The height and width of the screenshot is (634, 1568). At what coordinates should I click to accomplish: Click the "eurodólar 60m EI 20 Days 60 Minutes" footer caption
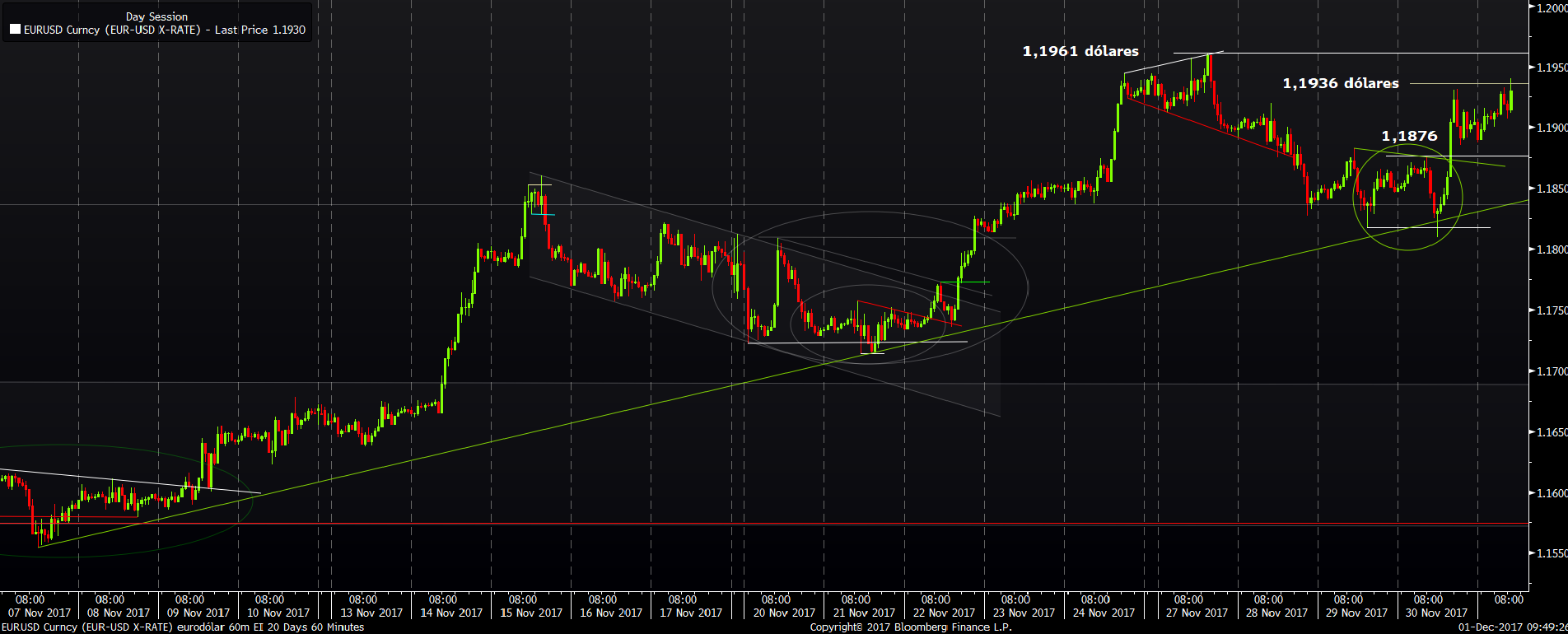[x=271, y=627]
